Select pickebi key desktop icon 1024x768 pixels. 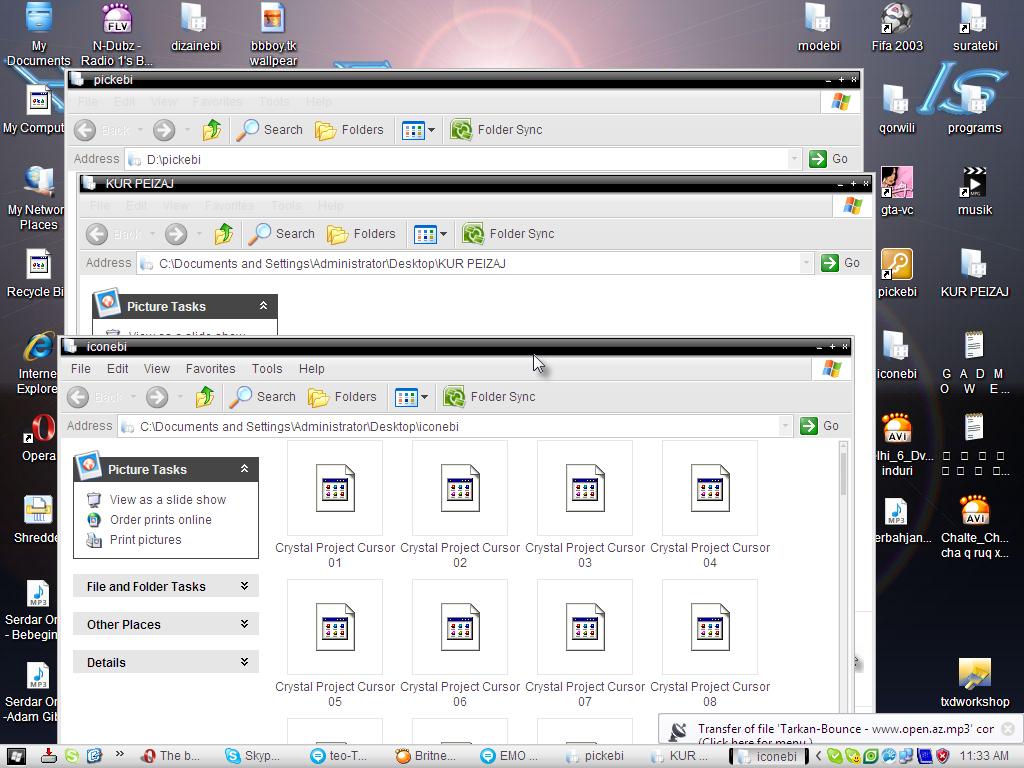click(897, 272)
